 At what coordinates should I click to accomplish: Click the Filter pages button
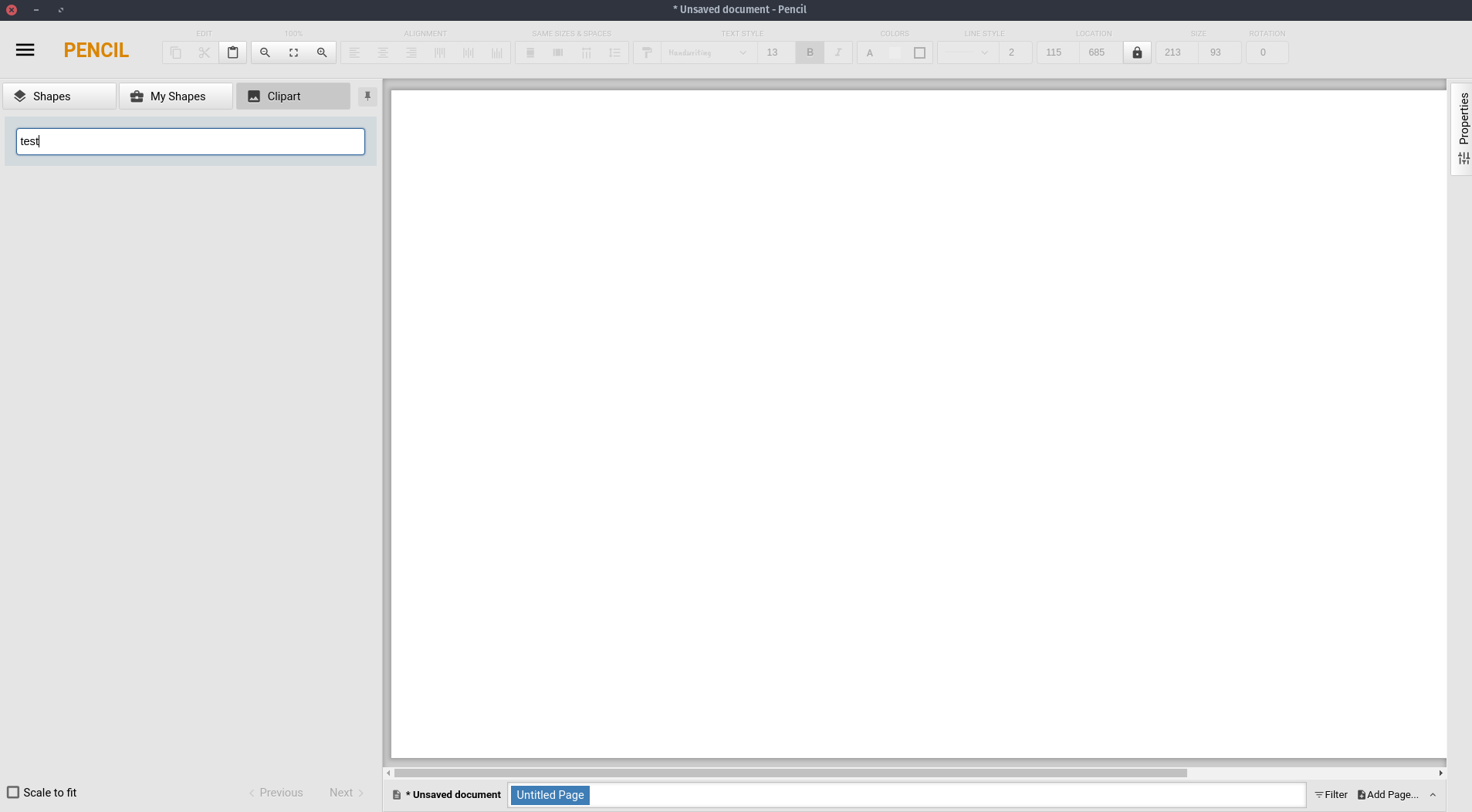click(1332, 794)
